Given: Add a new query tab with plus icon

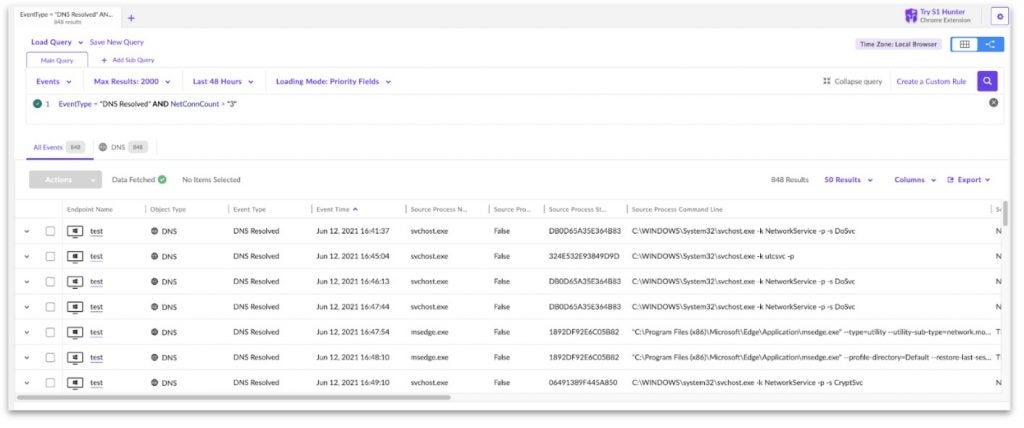Looking at the screenshot, I should click(x=131, y=18).
